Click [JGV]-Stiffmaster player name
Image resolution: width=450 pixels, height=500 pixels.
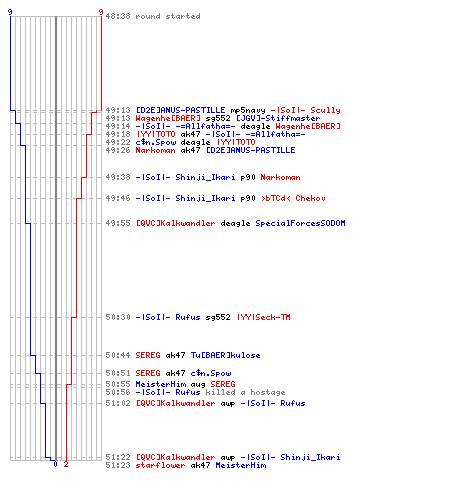point(278,118)
